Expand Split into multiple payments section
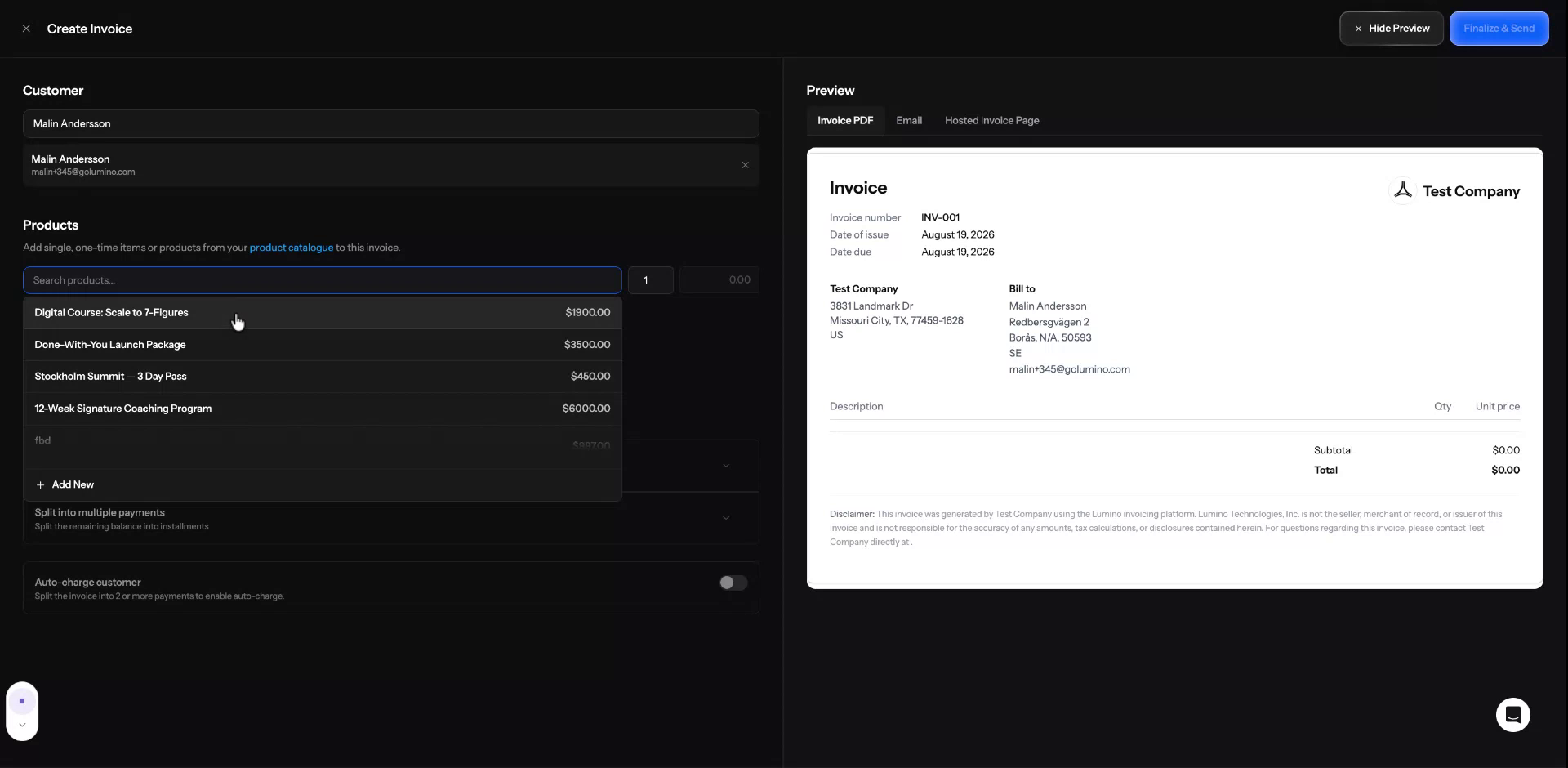1568x768 pixels. [390, 519]
